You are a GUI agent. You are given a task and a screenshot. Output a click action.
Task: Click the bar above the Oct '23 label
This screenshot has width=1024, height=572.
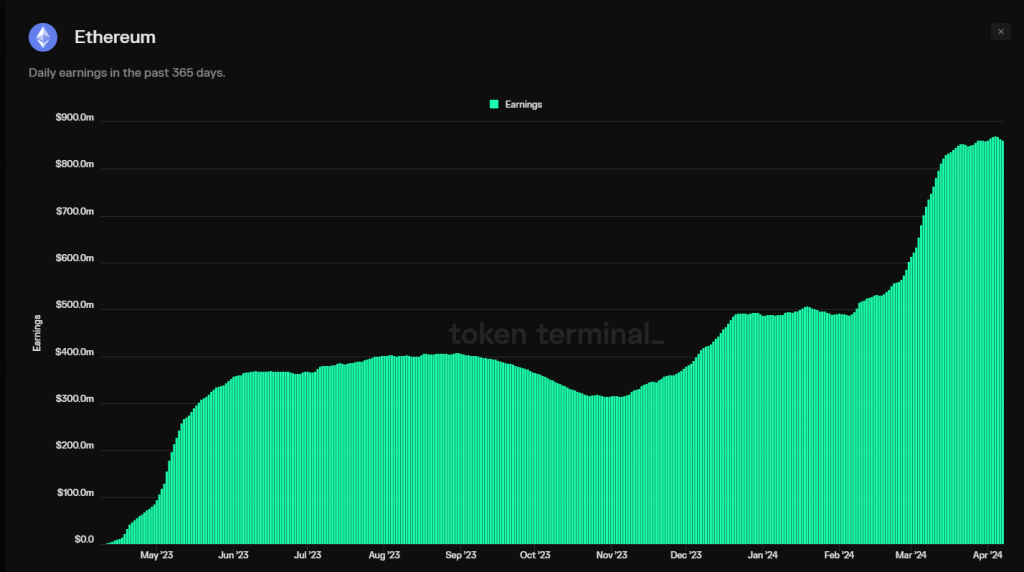(536, 460)
